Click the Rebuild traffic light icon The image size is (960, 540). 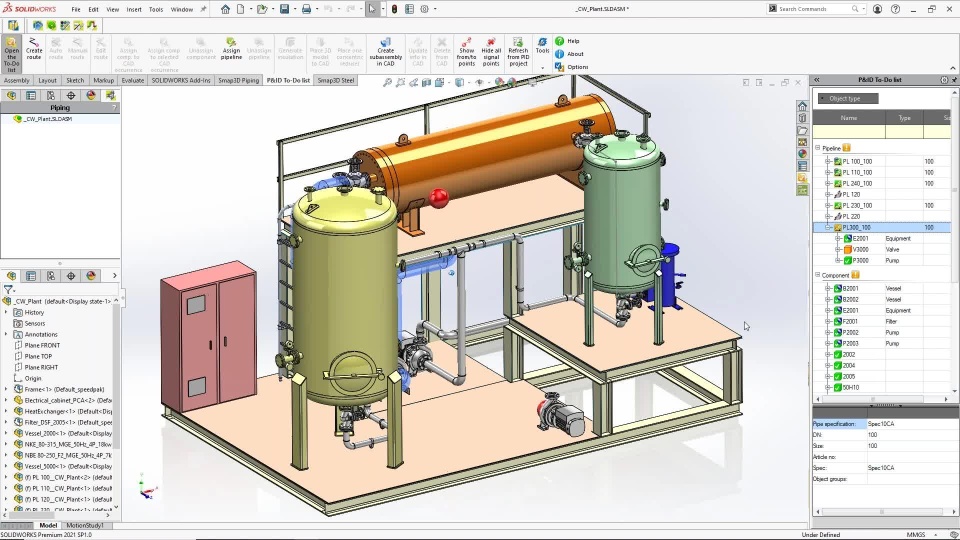pos(394,9)
